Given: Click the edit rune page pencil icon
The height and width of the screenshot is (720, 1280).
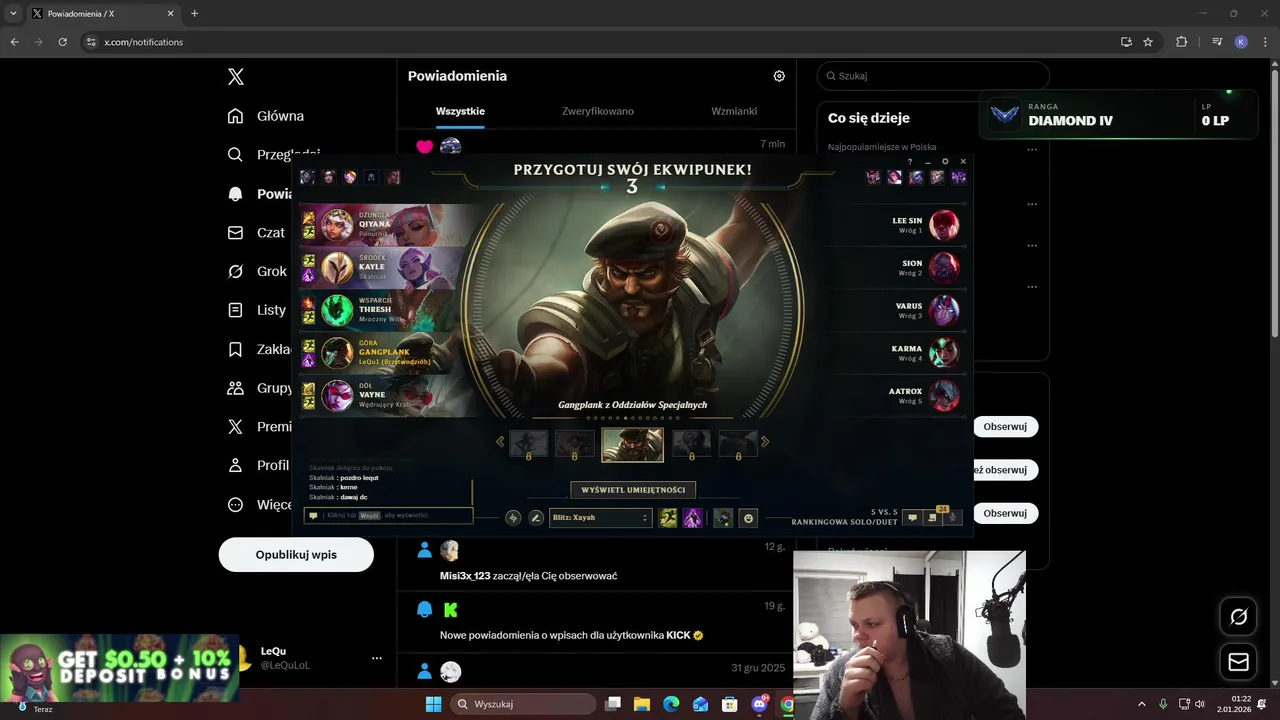Looking at the screenshot, I should pyautogui.click(x=536, y=518).
